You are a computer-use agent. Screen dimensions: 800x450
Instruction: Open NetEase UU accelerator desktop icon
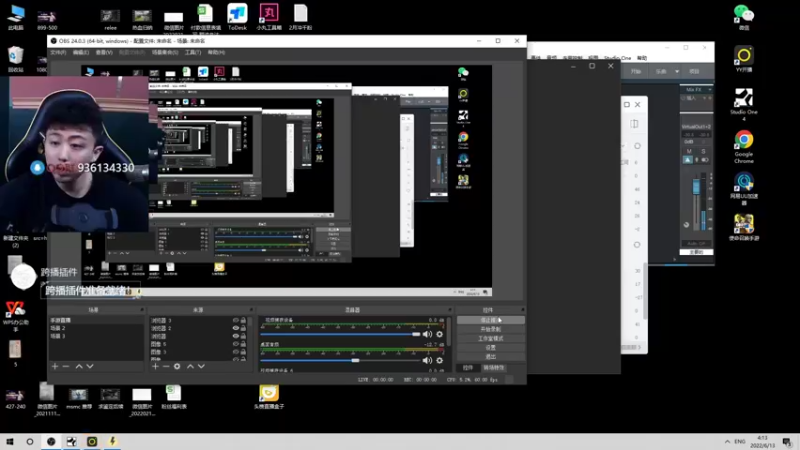tap(743, 189)
